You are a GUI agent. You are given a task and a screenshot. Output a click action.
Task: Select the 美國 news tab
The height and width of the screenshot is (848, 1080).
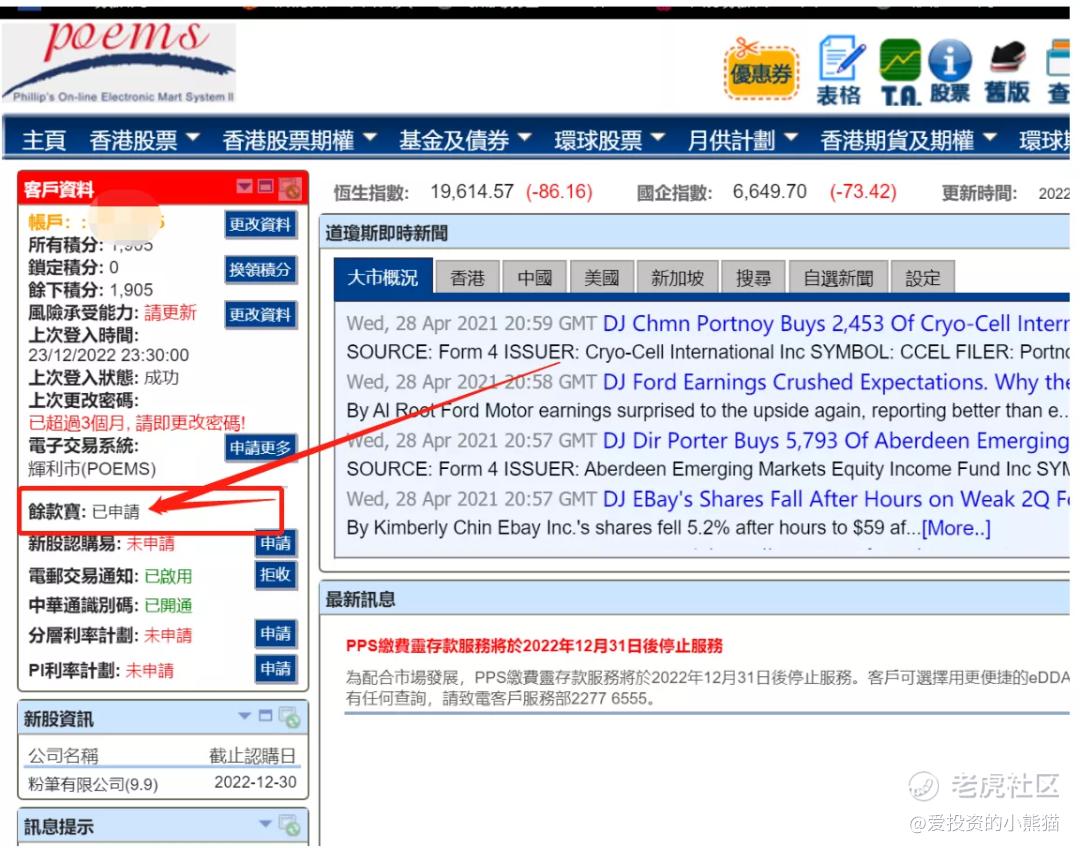pos(601,278)
